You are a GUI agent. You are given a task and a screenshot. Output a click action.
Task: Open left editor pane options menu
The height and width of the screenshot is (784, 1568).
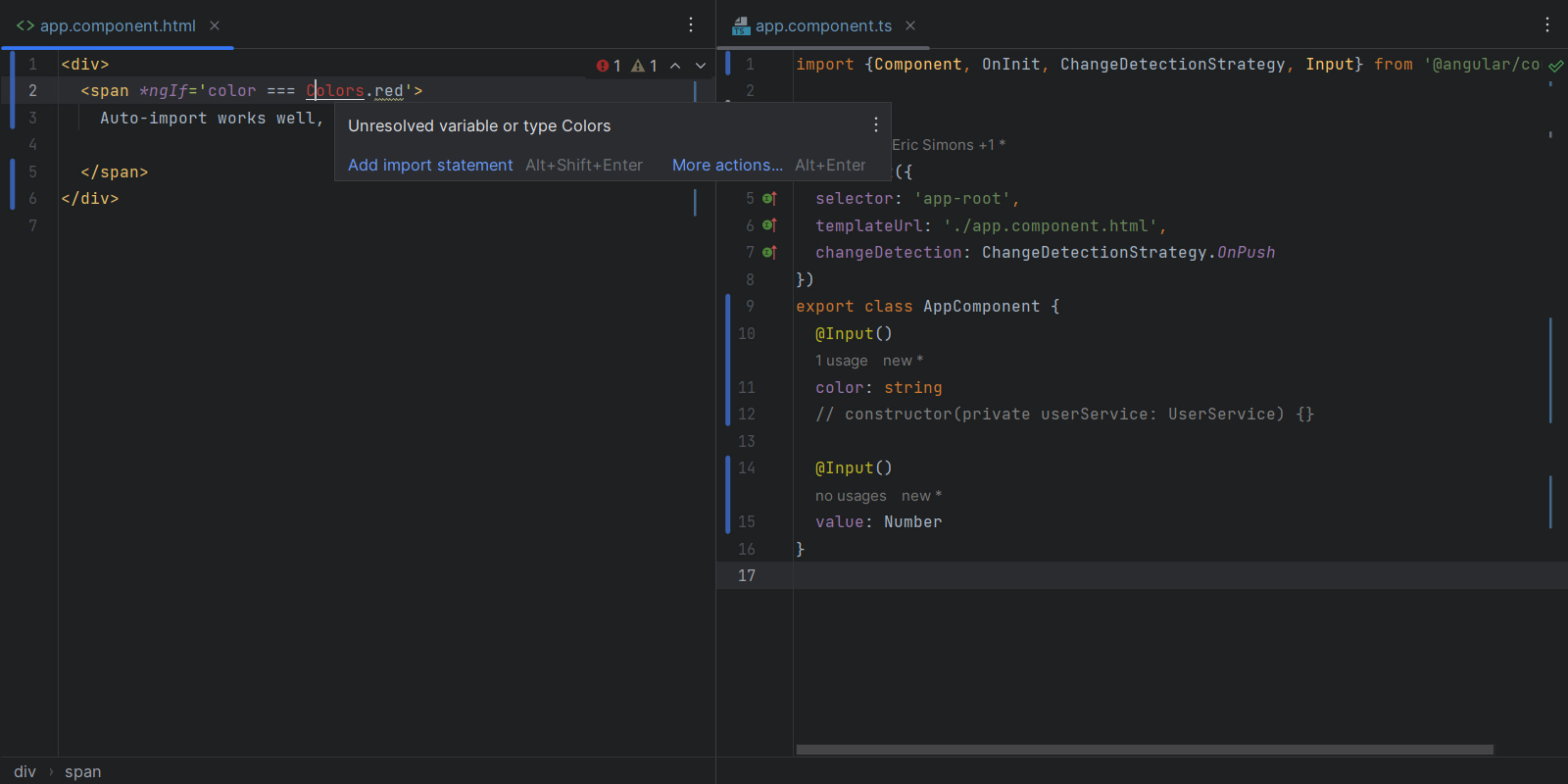click(691, 25)
